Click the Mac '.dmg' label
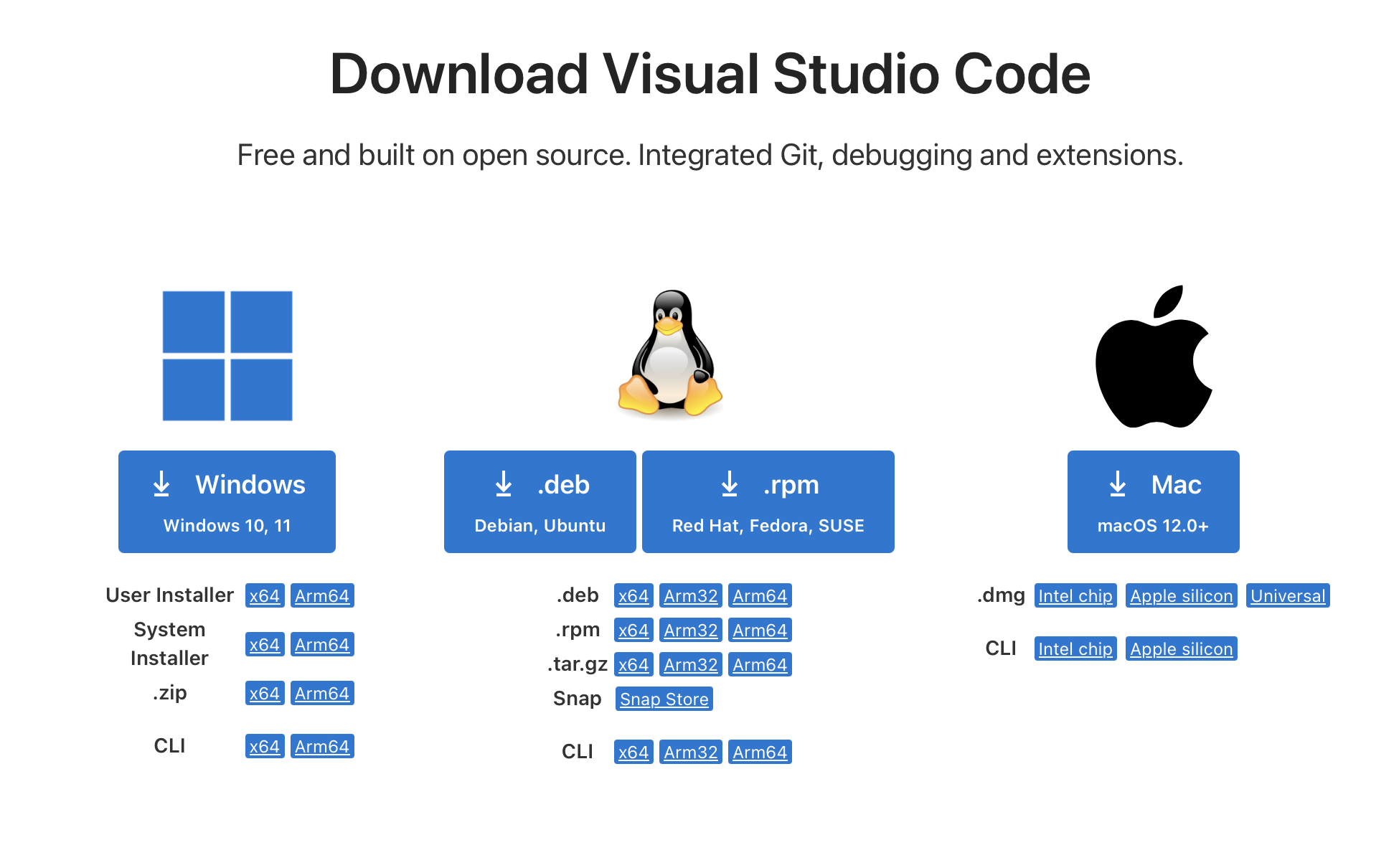1399x868 pixels. pyautogui.click(x=1001, y=595)
